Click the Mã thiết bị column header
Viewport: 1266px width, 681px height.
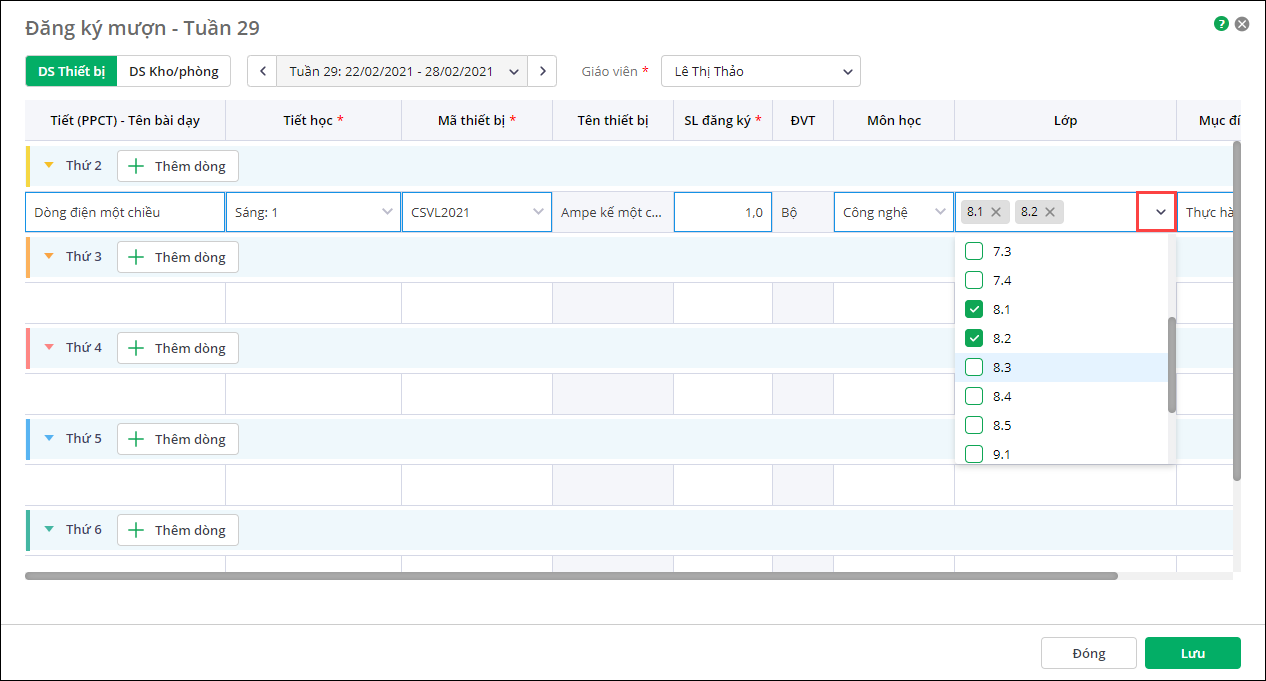click(477, 120)
